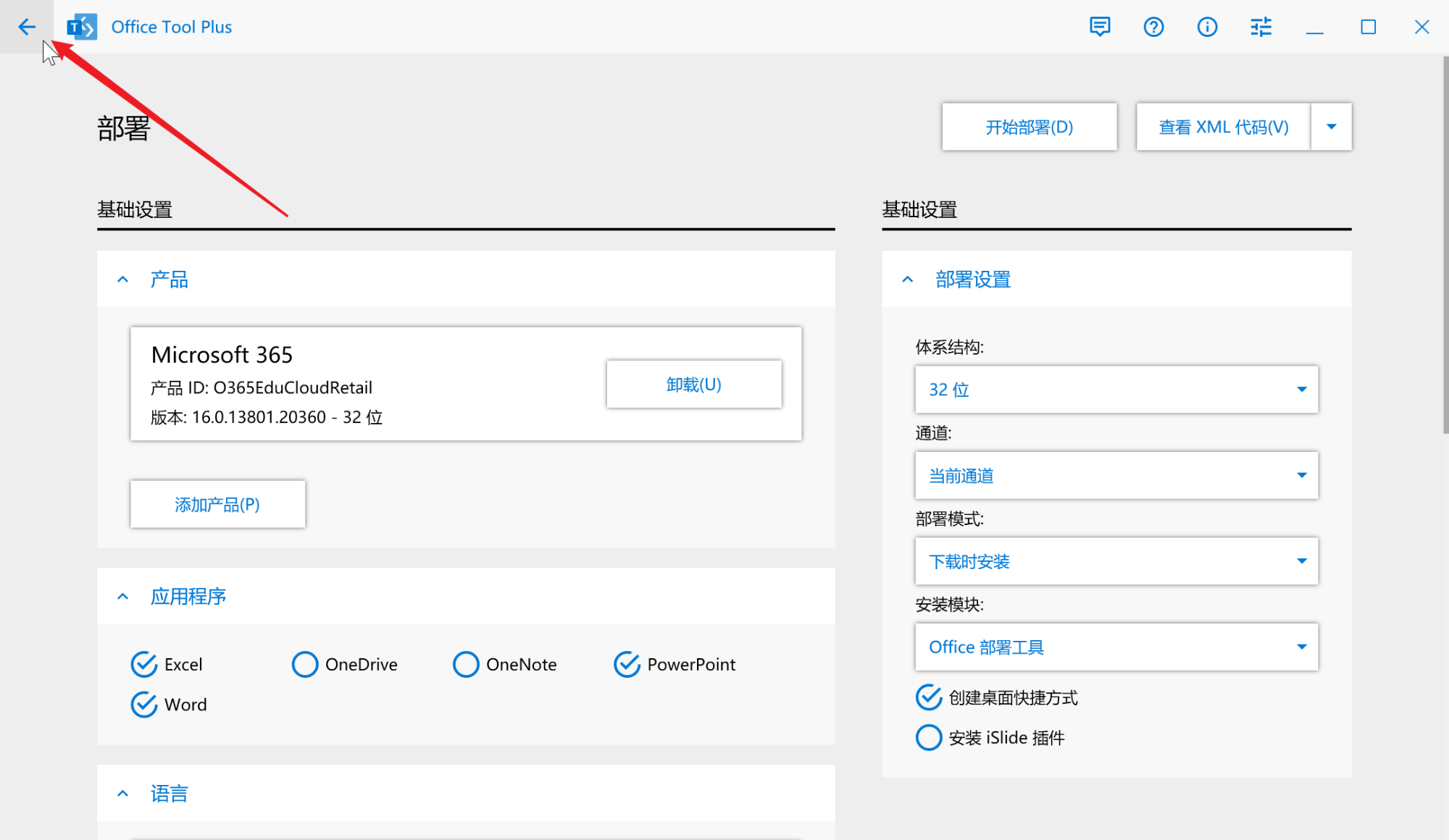Go back with the arrow button
Viewport: 1449px width, 840px height.
pyautogui.click(x=27, y=27)
